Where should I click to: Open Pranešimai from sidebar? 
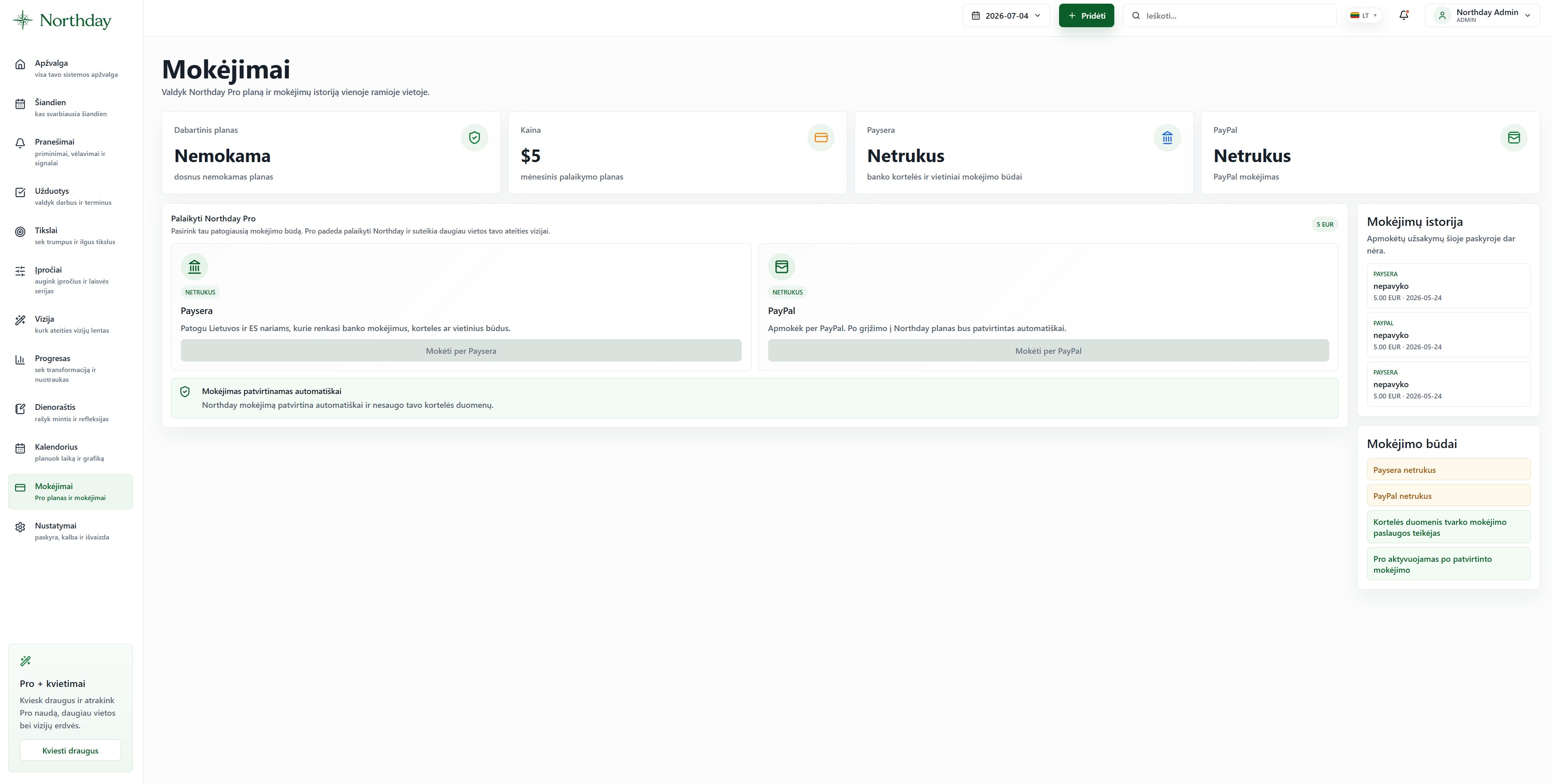pos(70,152)
